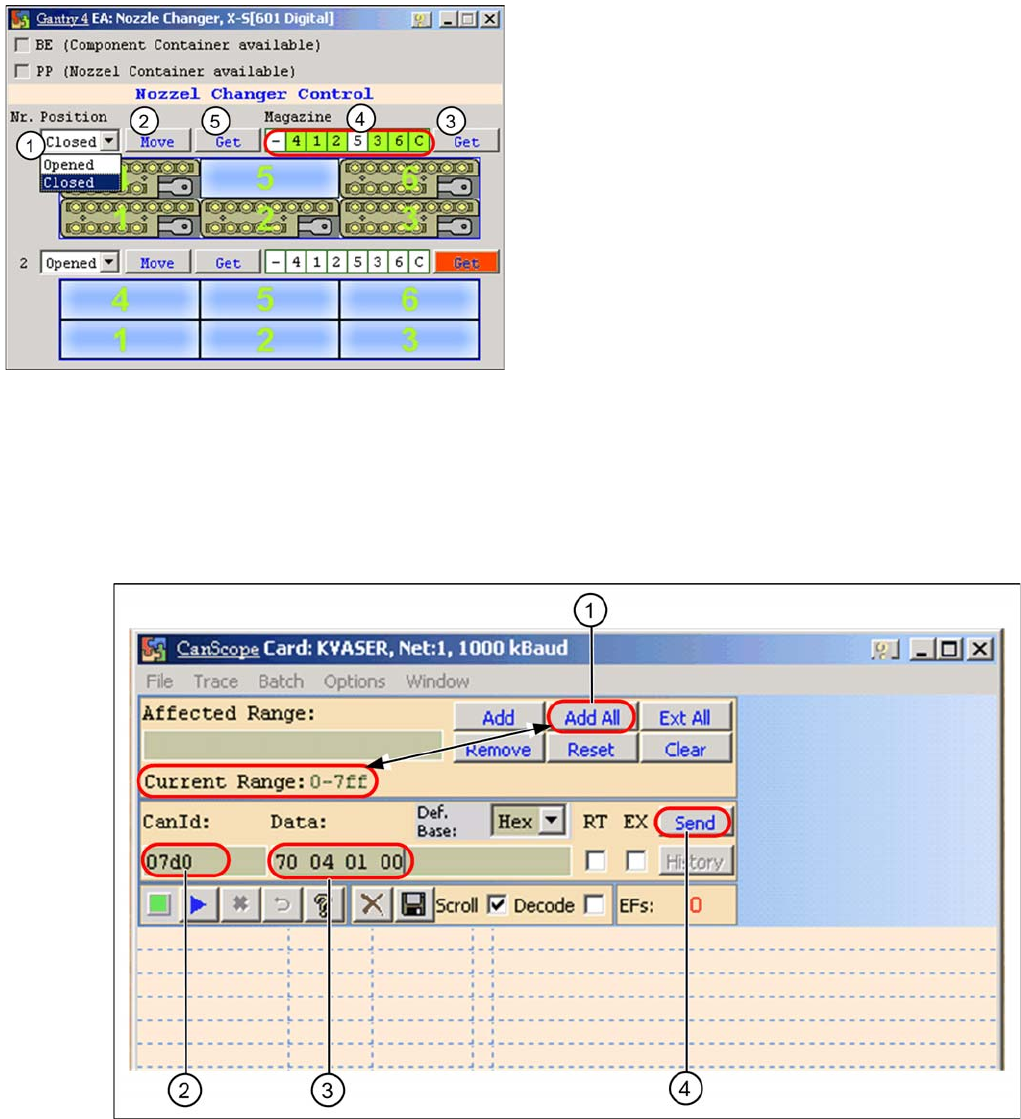Choose Opened from the position dropdown list

pyautogui.click(x=80, y=165)
